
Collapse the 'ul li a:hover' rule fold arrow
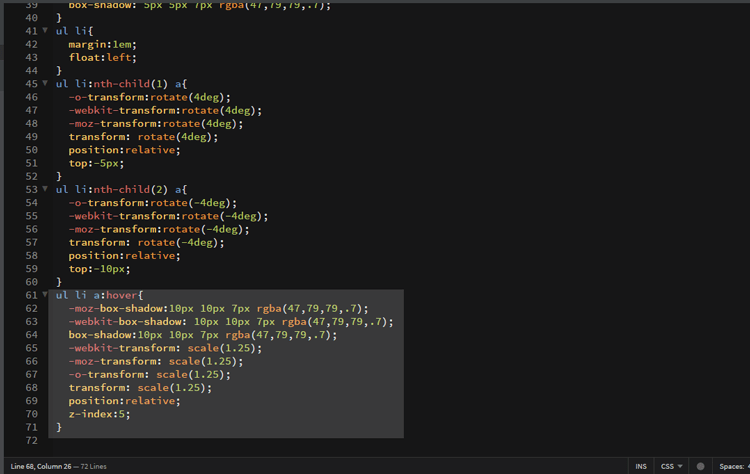45,295
